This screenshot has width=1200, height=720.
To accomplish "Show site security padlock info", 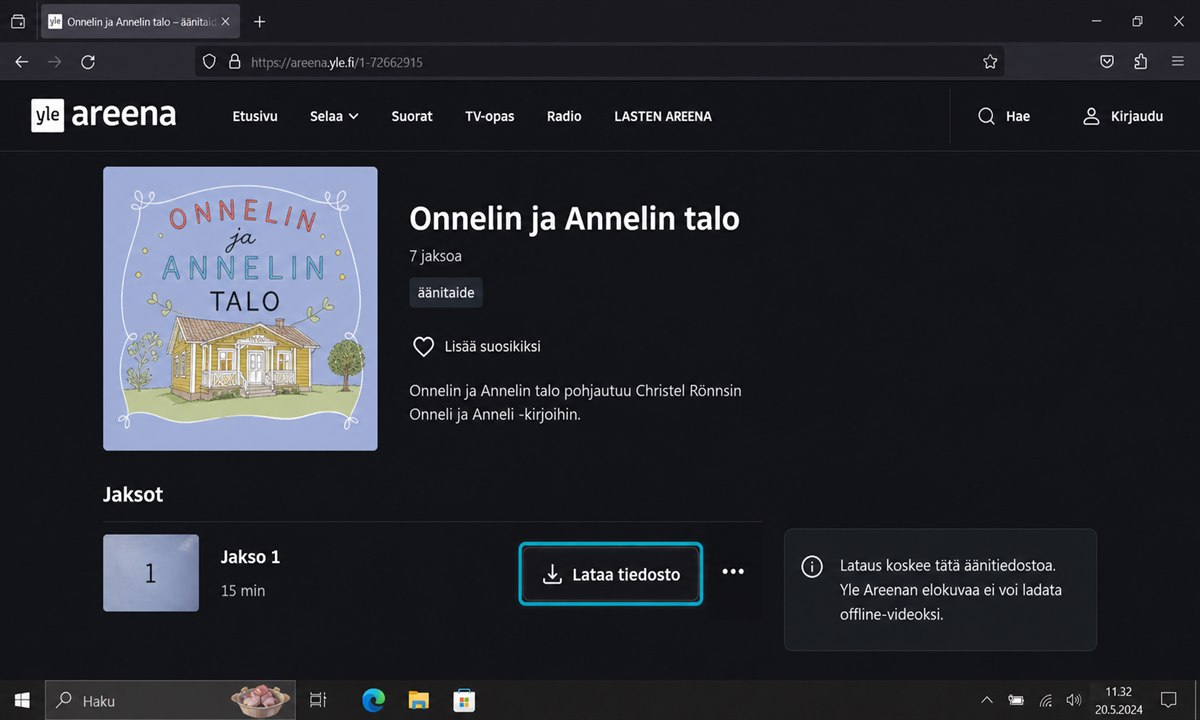I will 234,62.
